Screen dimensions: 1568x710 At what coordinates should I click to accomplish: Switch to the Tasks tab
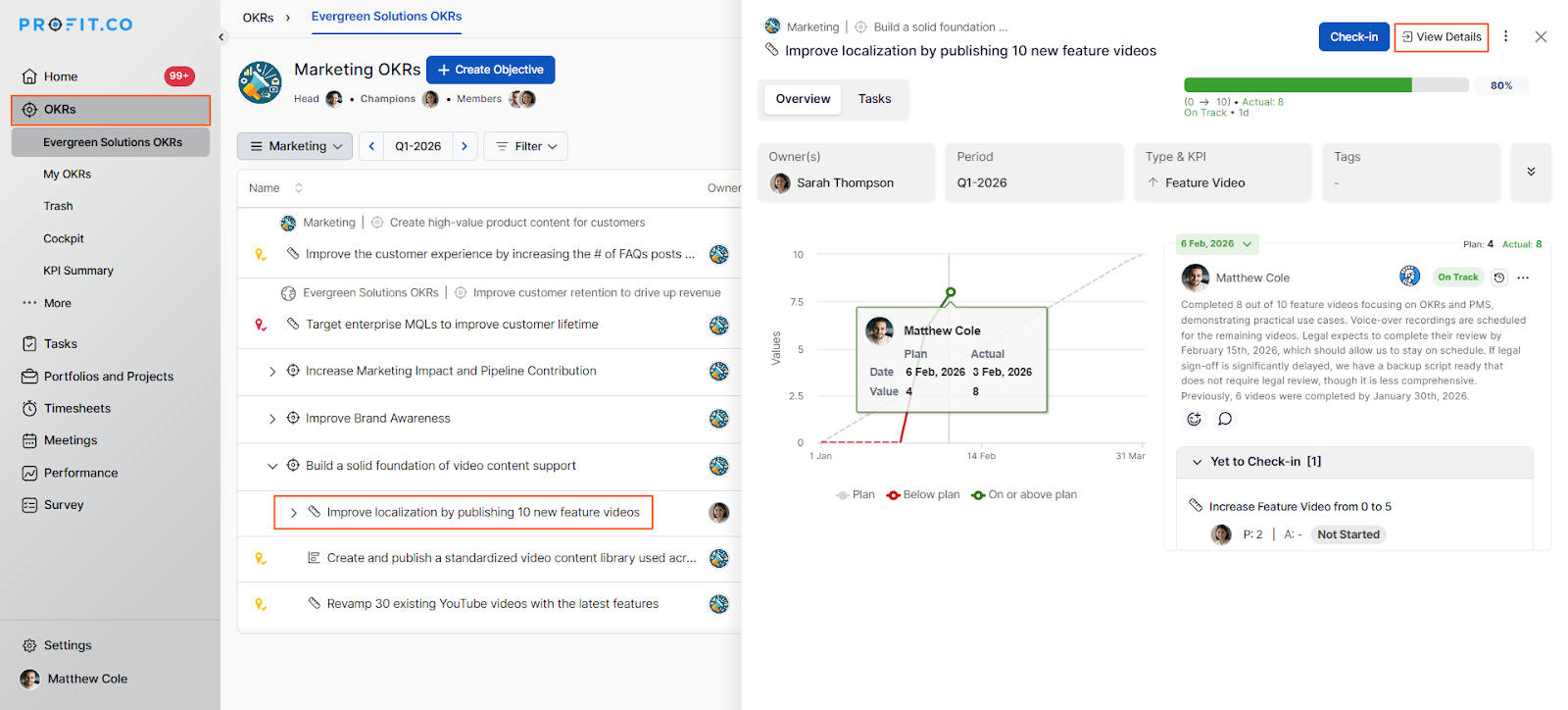tap(874, 99)
